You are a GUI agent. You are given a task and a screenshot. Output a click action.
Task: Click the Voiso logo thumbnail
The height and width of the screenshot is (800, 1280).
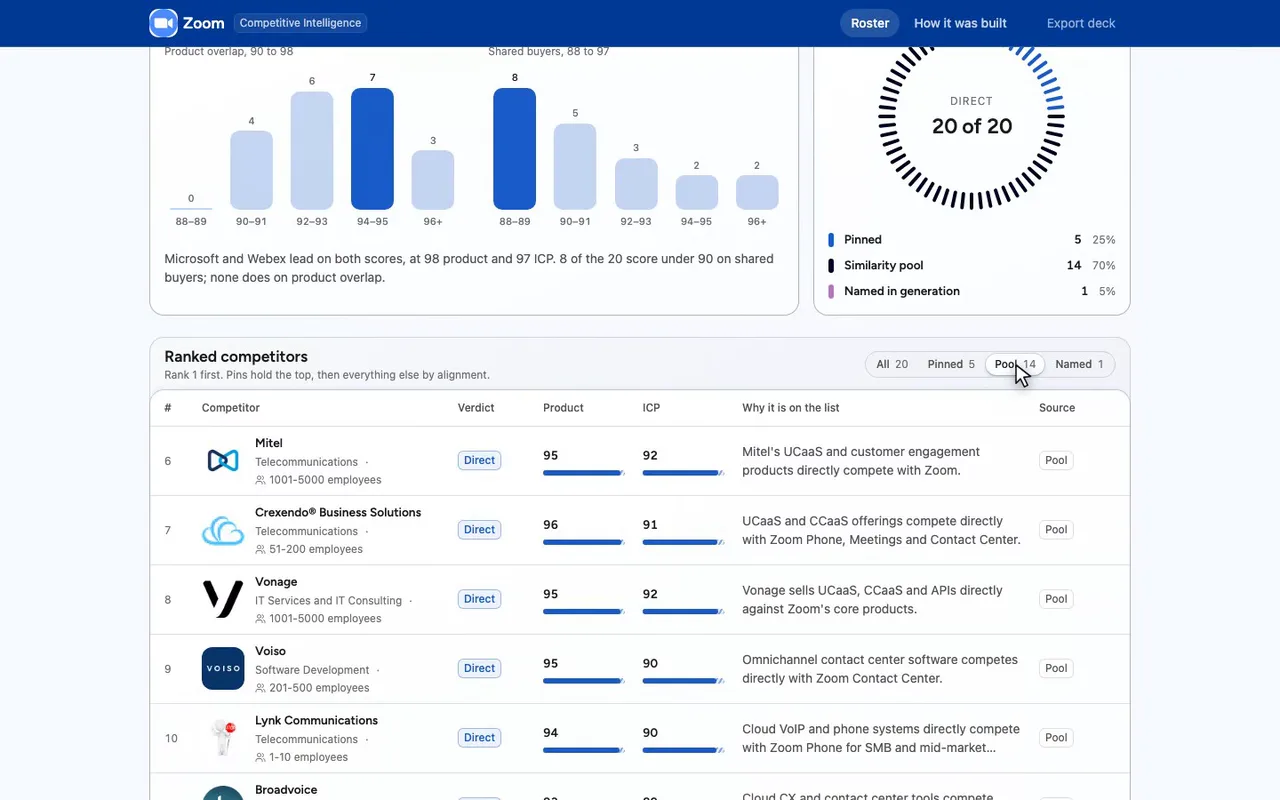tap(223, 668)
